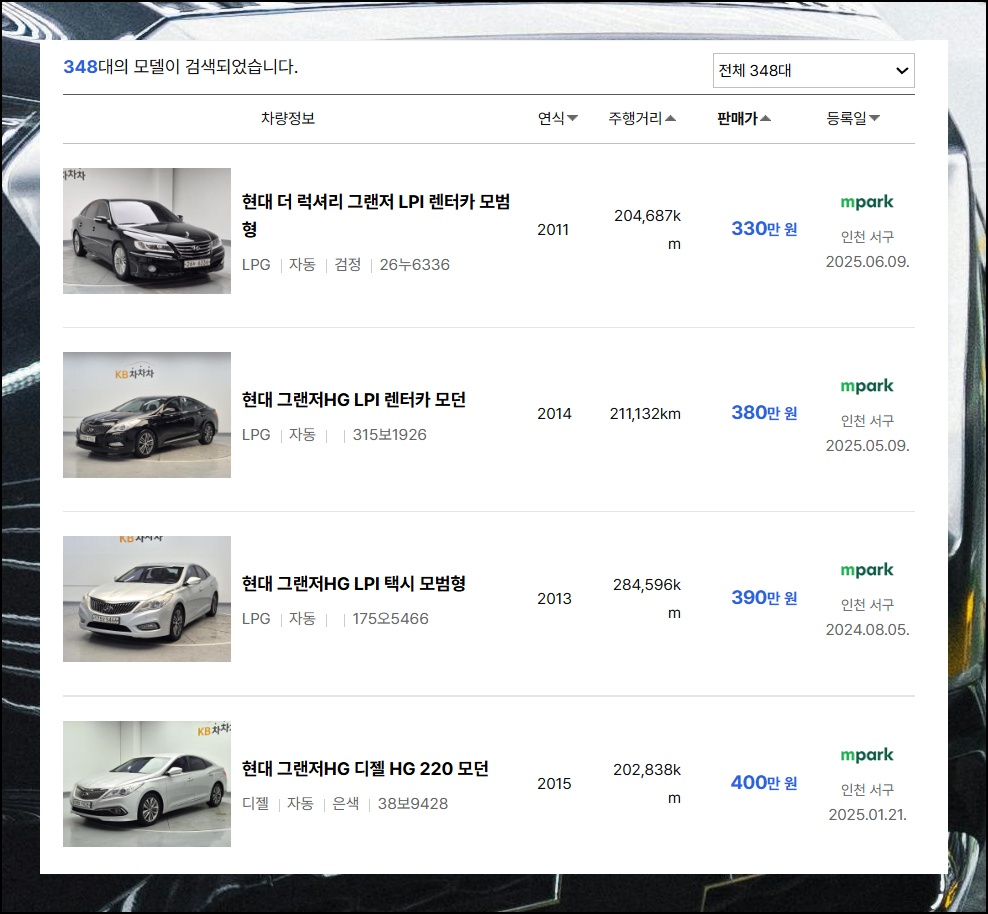Click registration date 2025.05.09.
This screenshot has width=988, height=914.
(868, 445)
